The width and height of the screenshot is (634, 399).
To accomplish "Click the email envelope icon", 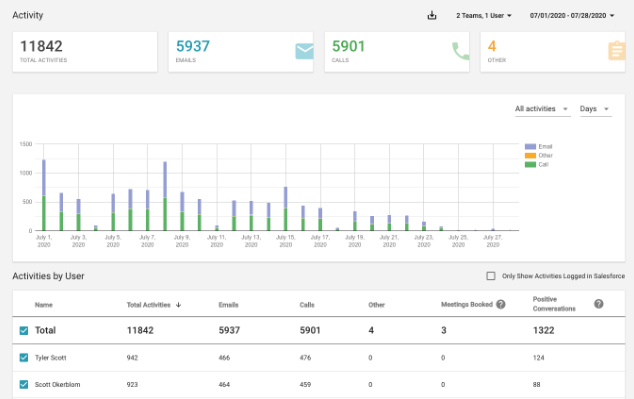I will [304, 51].
